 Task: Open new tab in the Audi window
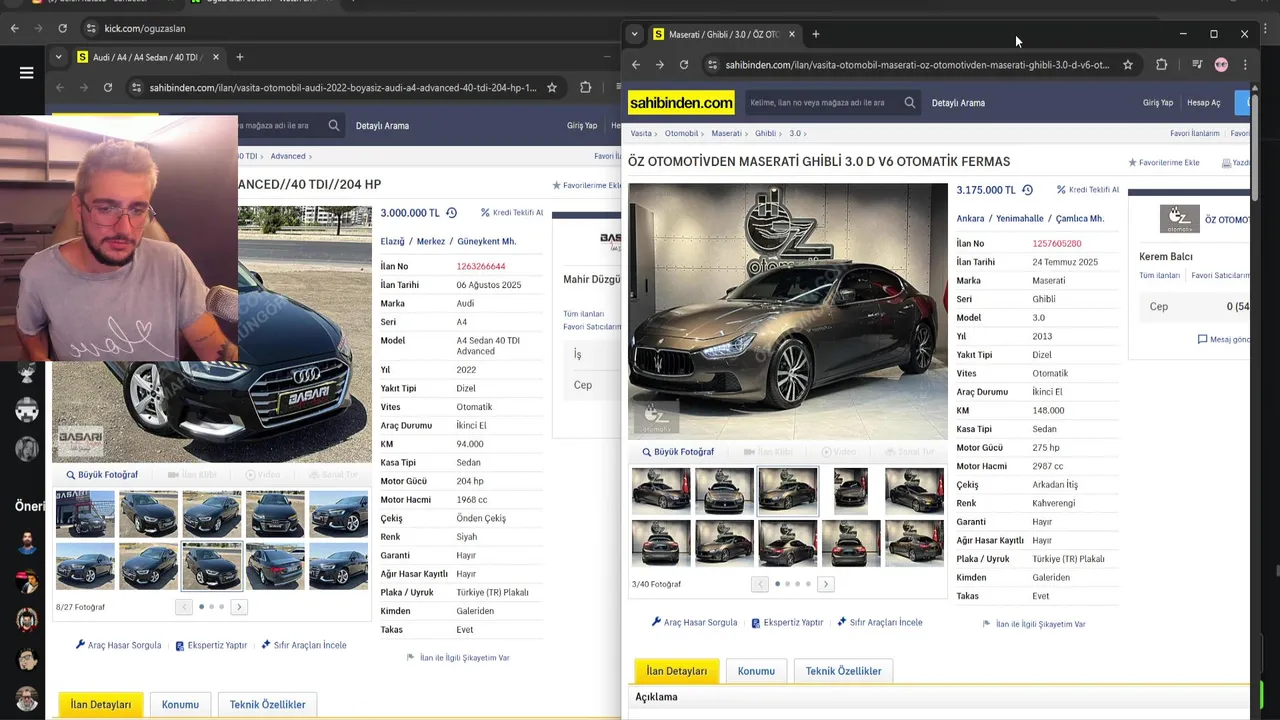pos(240,57)
